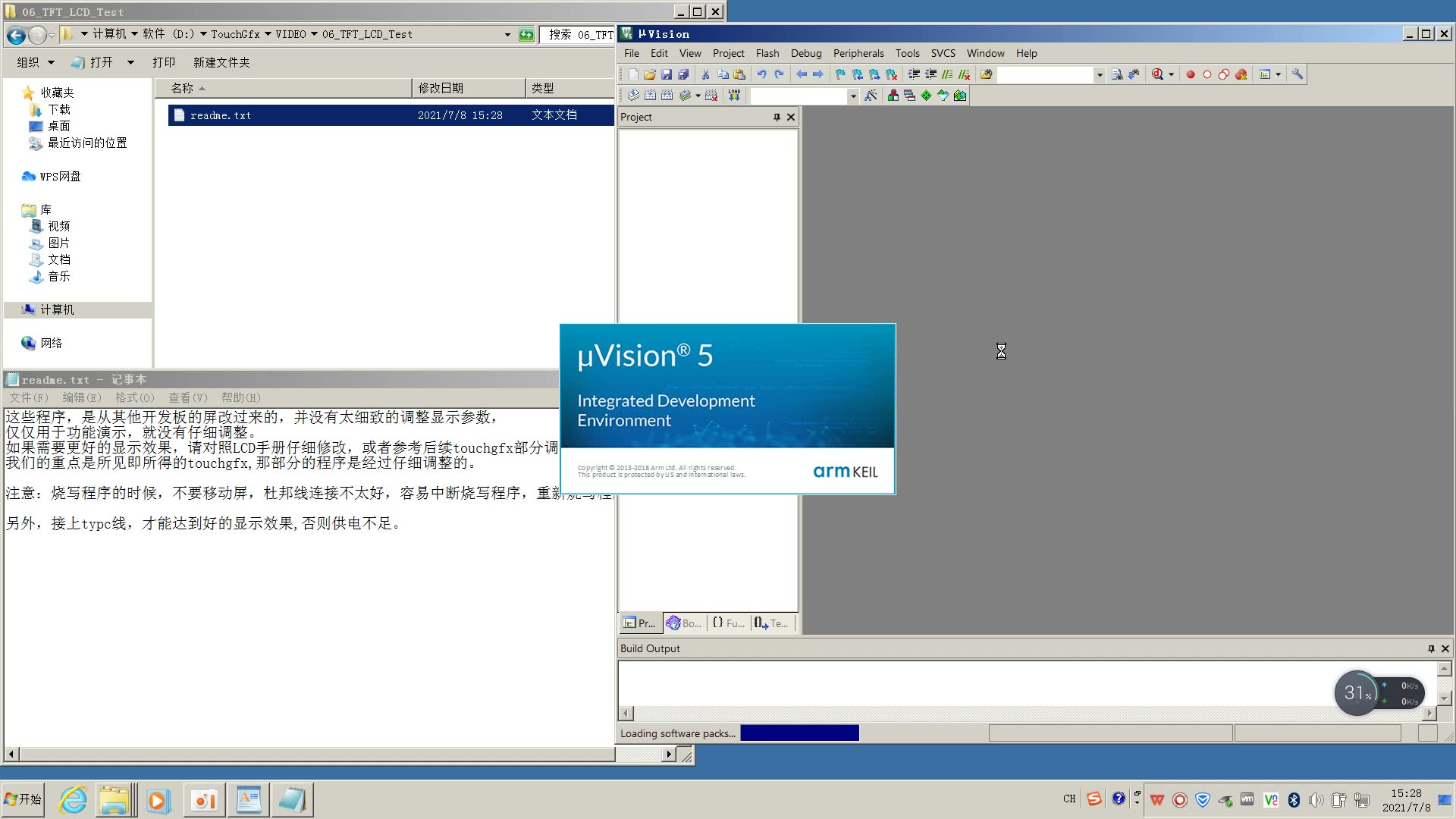Screen dimensions: 1456x819
Task: Expand the debug dropdown arrow next to magnifier
Action: coord(1172,74)
